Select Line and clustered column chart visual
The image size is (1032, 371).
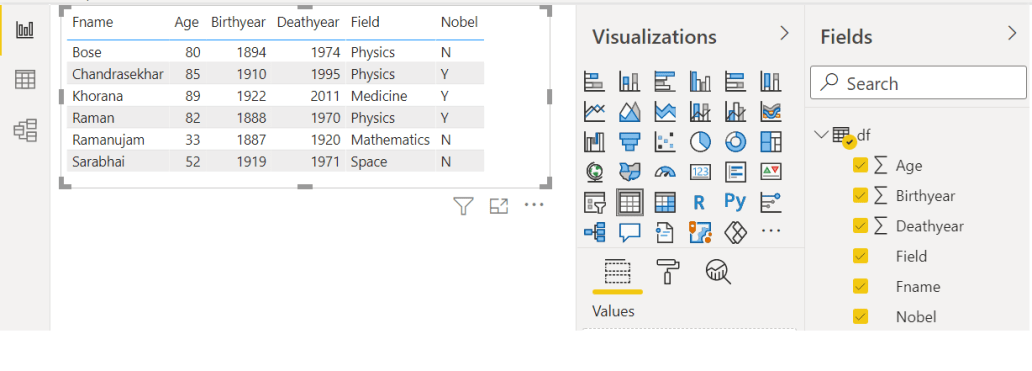click(x=735, y=112)
